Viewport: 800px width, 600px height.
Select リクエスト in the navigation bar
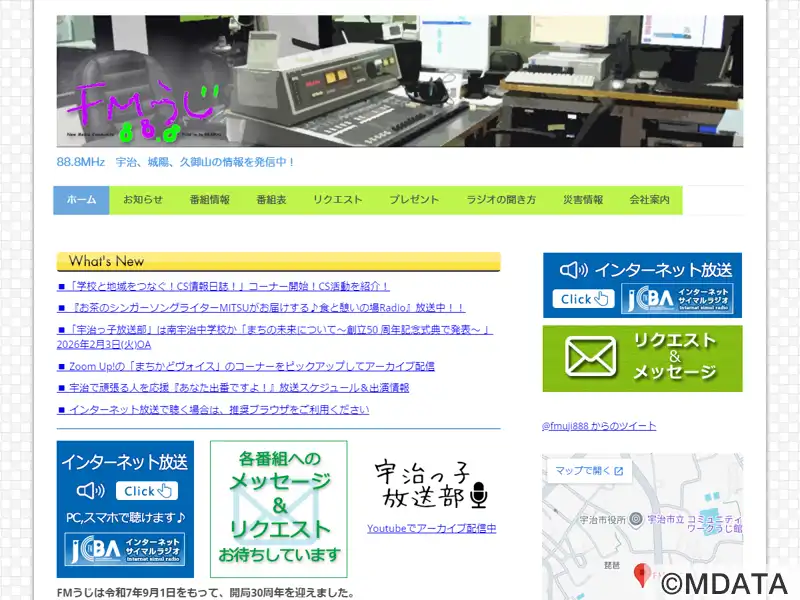pyautogui.click(x=338, y=200)
